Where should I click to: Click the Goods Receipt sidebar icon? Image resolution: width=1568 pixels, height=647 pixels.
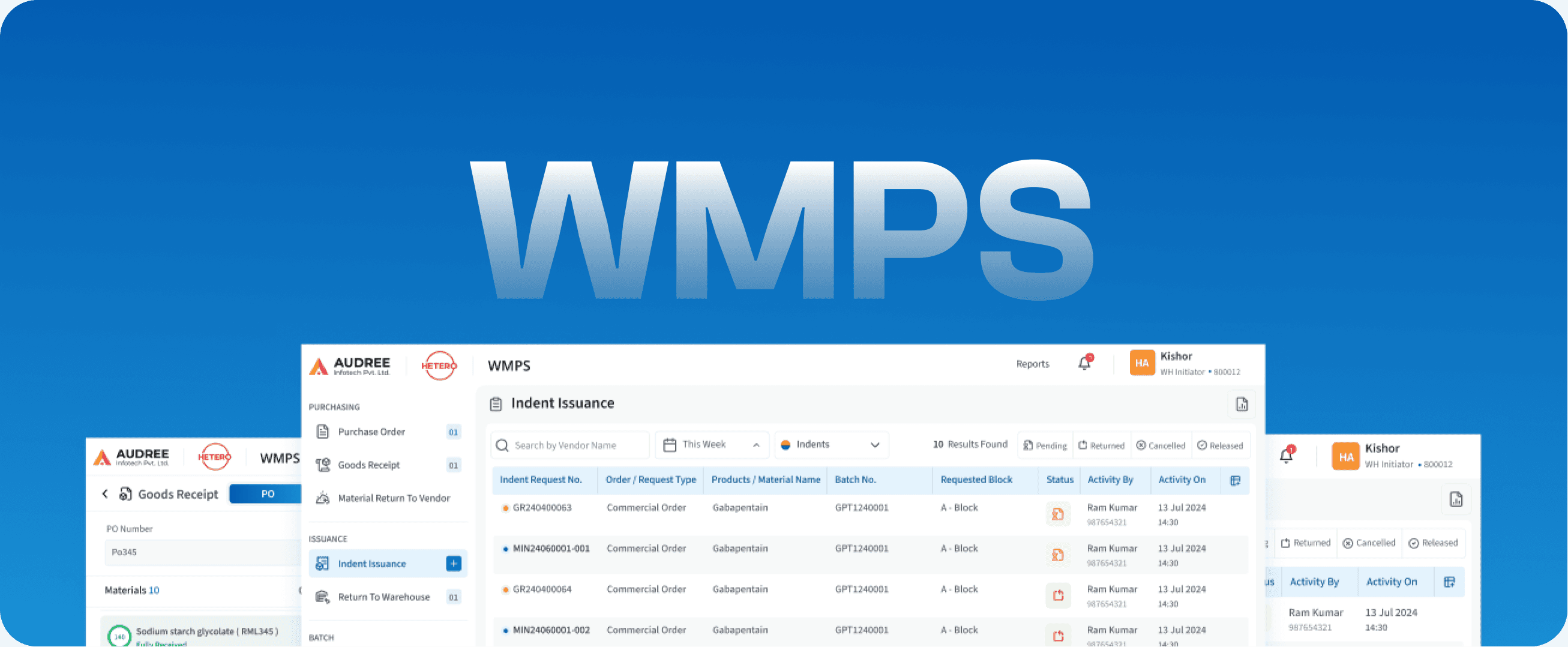[323, 465]
